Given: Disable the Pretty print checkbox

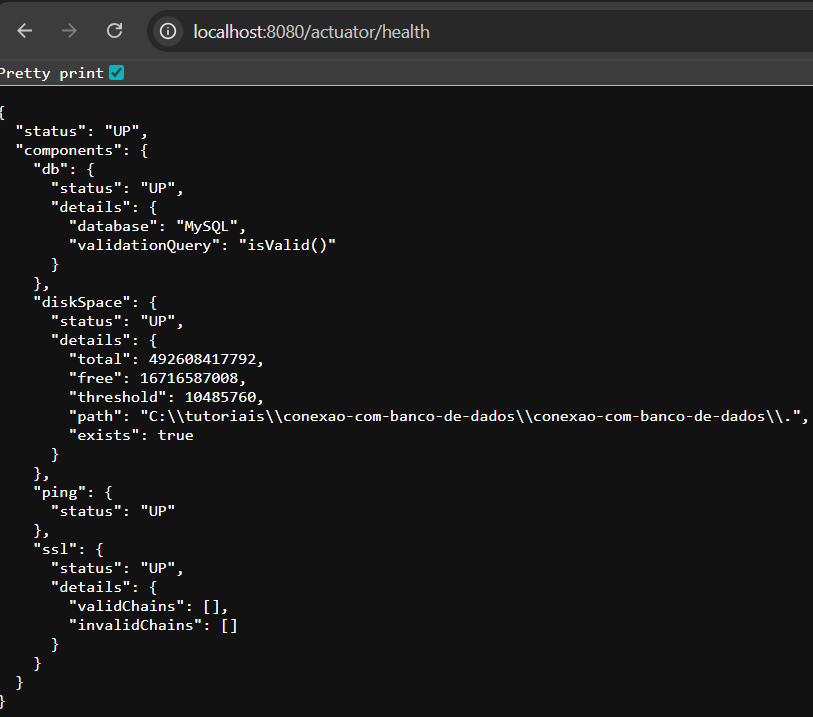Looking at the screenshot, I should click(116, 72).
